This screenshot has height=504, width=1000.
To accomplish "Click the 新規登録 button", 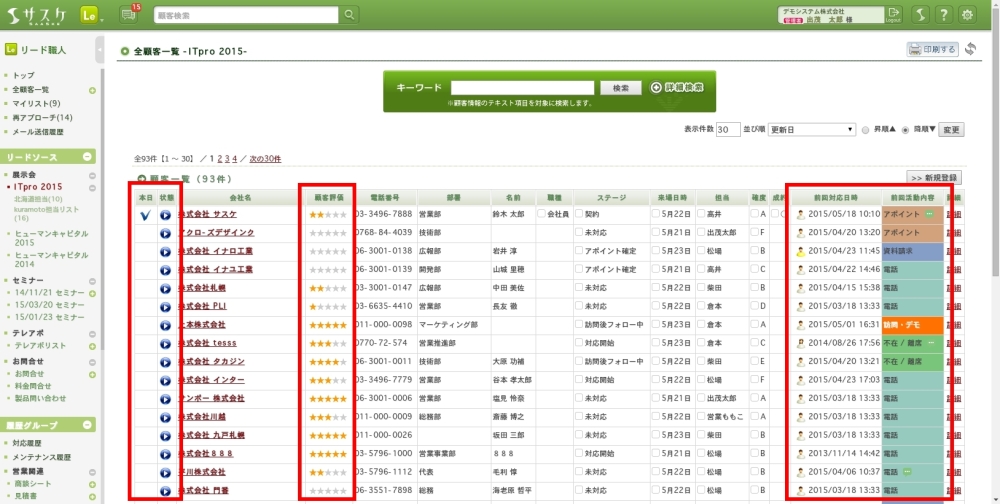I will click(x=935, y=177).
